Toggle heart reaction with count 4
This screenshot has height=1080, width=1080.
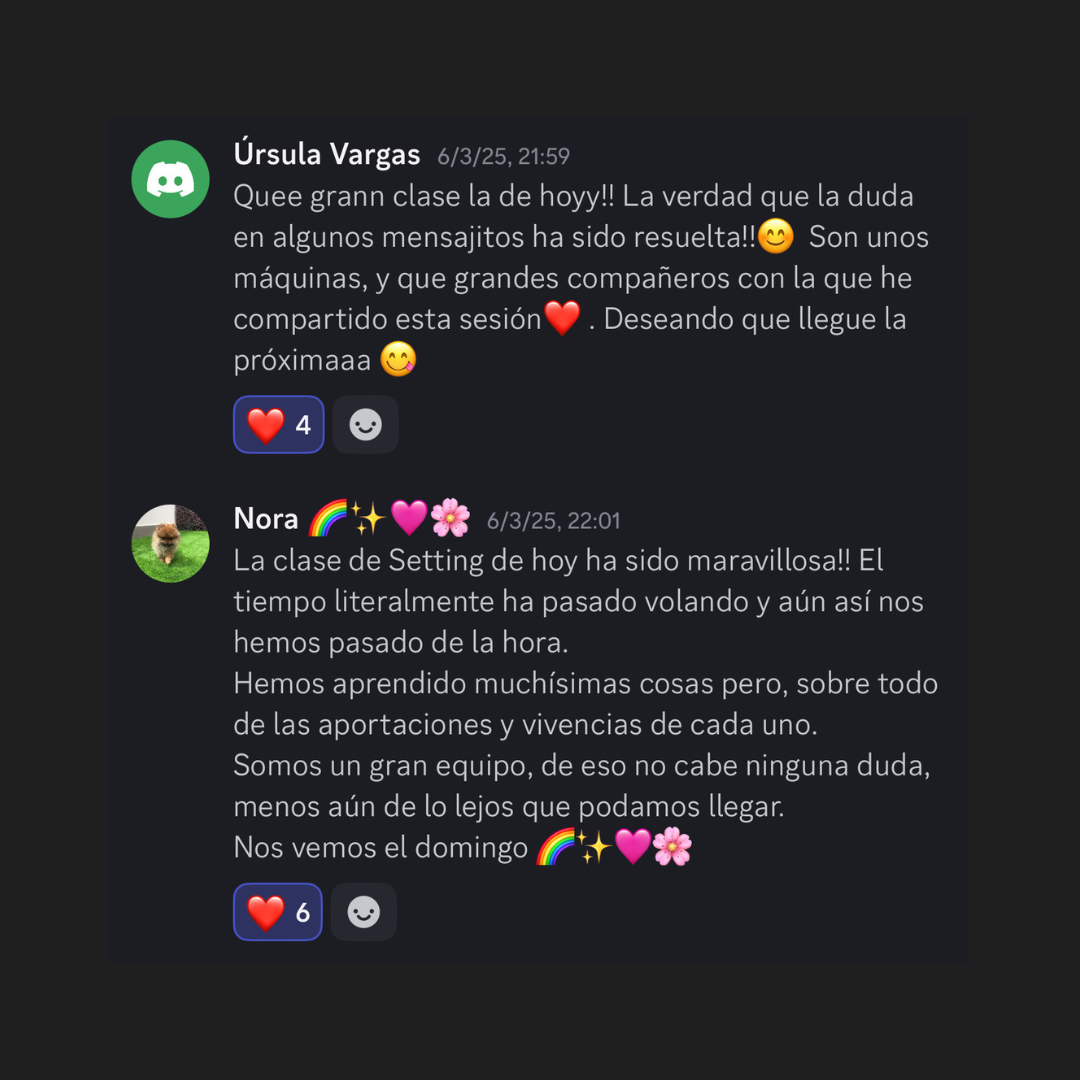(278, 424)
